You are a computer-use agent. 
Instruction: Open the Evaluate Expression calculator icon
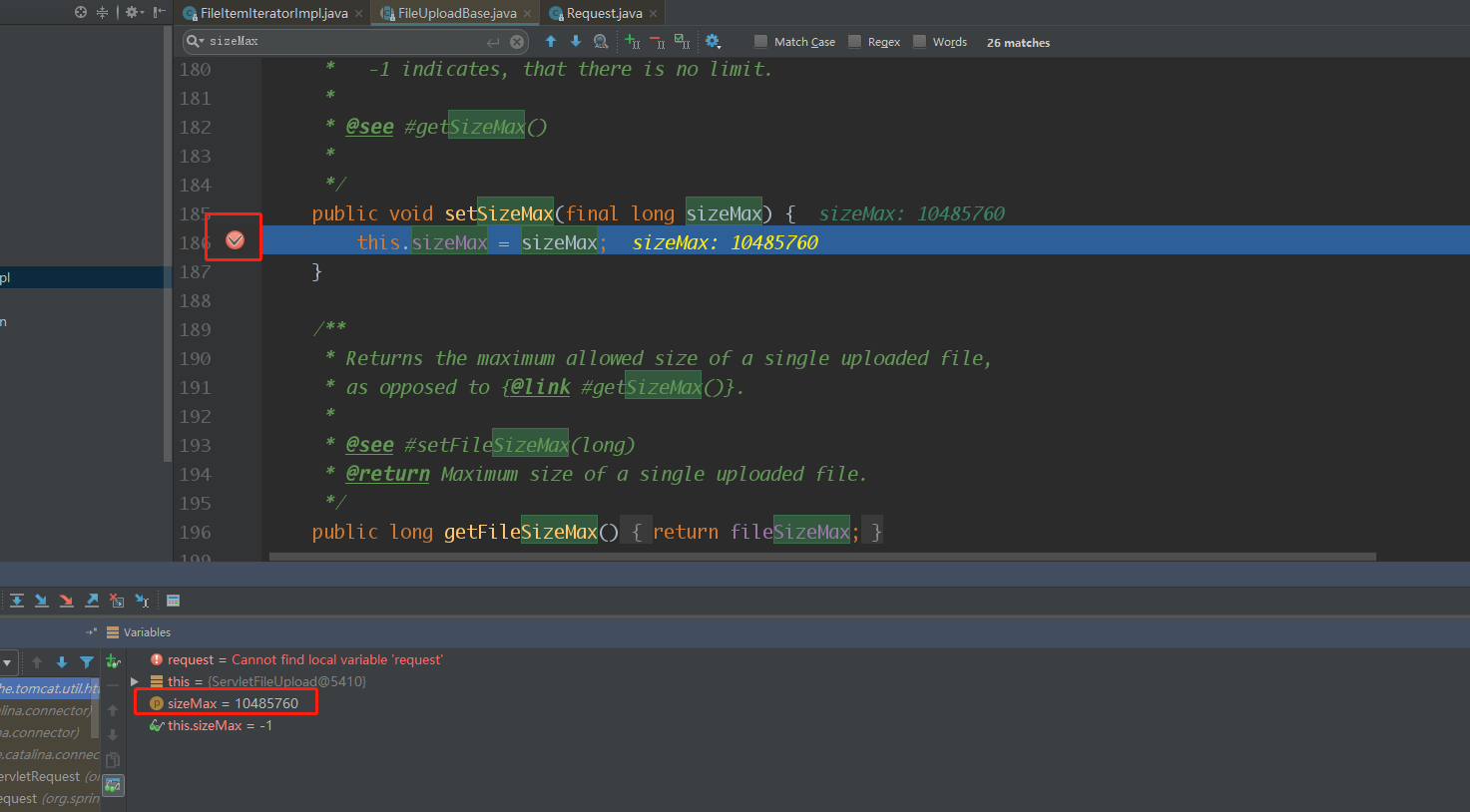(x=172, y=600)
